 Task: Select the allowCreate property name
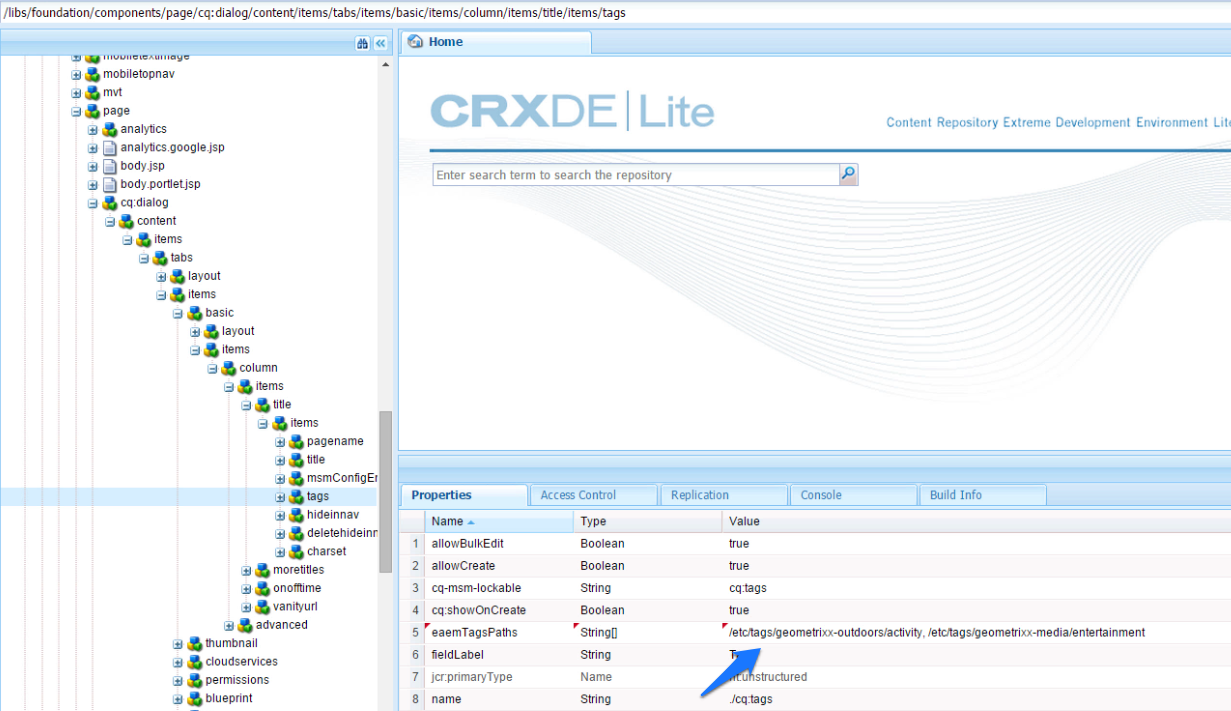click(x=463, y=566)
